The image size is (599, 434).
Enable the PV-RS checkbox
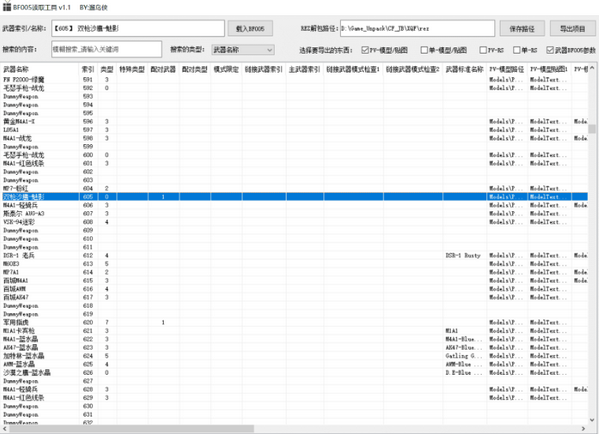point(483,50)
